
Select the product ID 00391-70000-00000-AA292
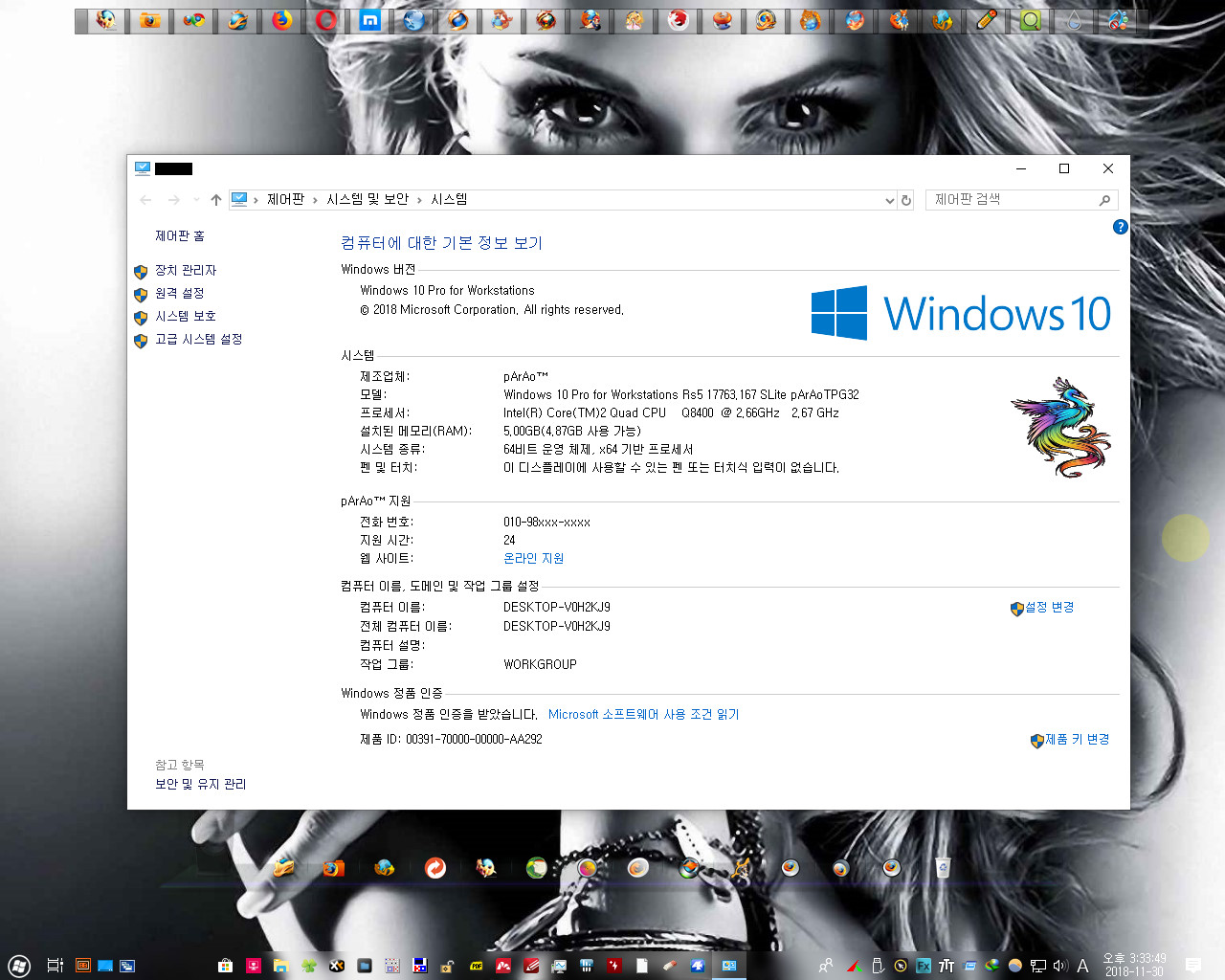click(x=474, y=740)
